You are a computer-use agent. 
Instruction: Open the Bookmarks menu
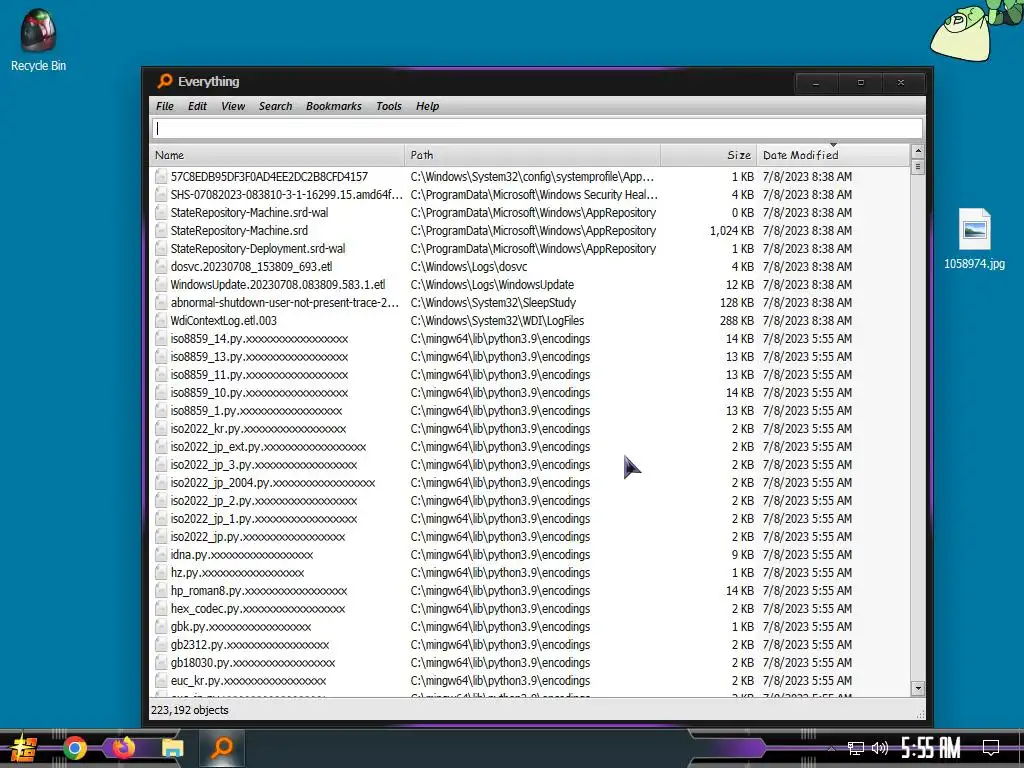[x=333, y=106]
